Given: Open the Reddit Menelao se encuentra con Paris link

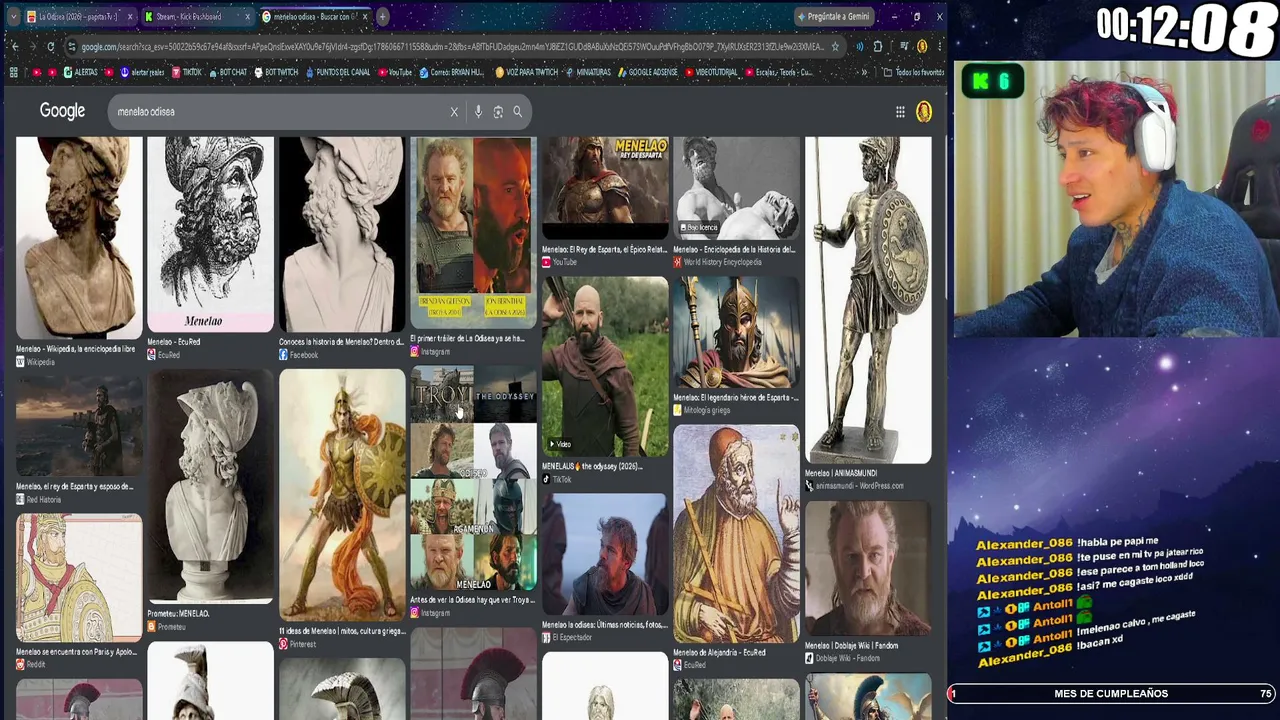Looking at the screenshot, I should pos(76,652).
